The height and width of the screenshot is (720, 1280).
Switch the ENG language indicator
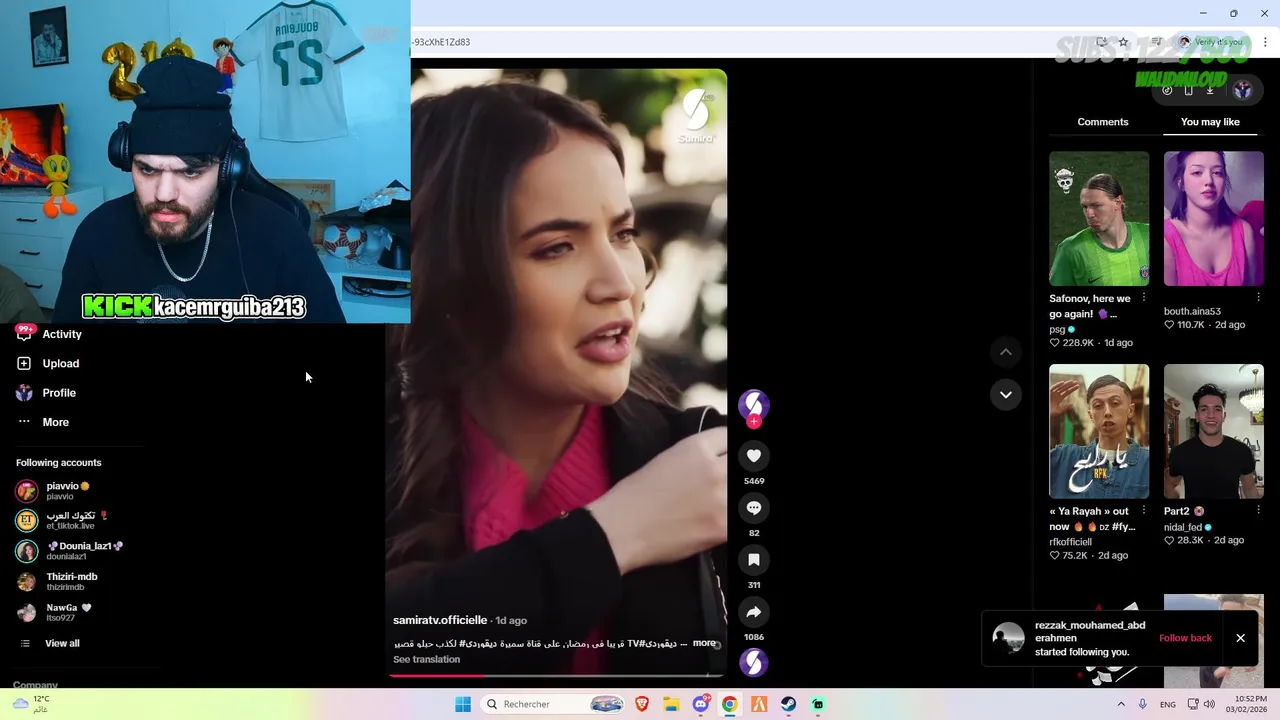[1167, 704]
